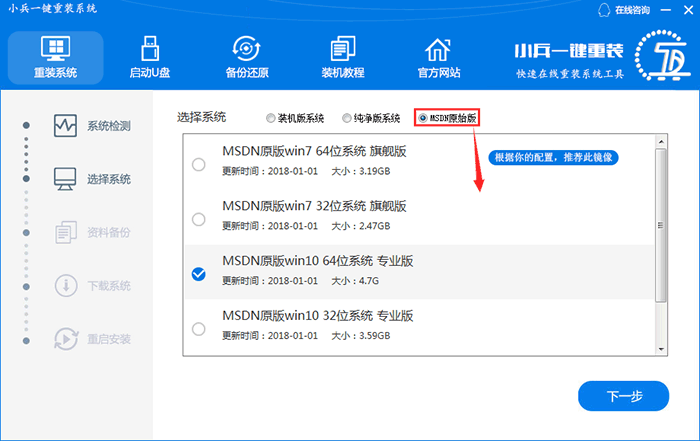Select MSDN原版win7 32位系统 旗舰版 radio

(199, 220)
